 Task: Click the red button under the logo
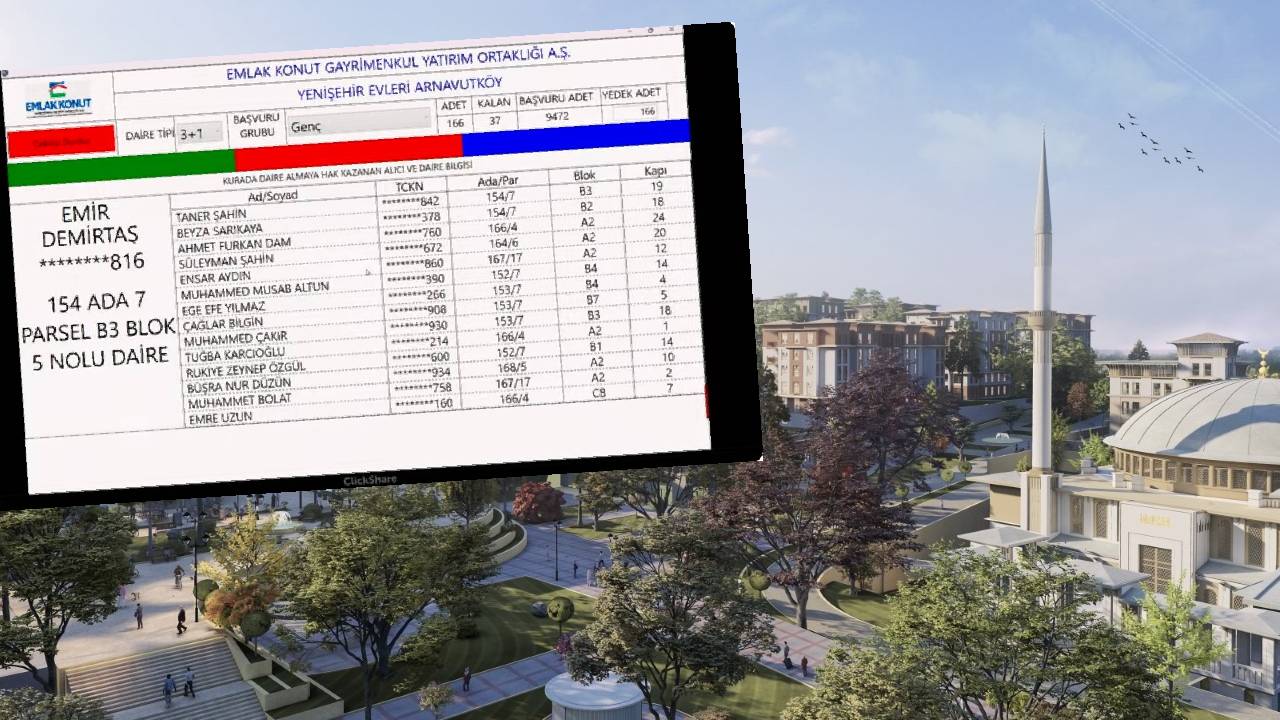[62, 142]
